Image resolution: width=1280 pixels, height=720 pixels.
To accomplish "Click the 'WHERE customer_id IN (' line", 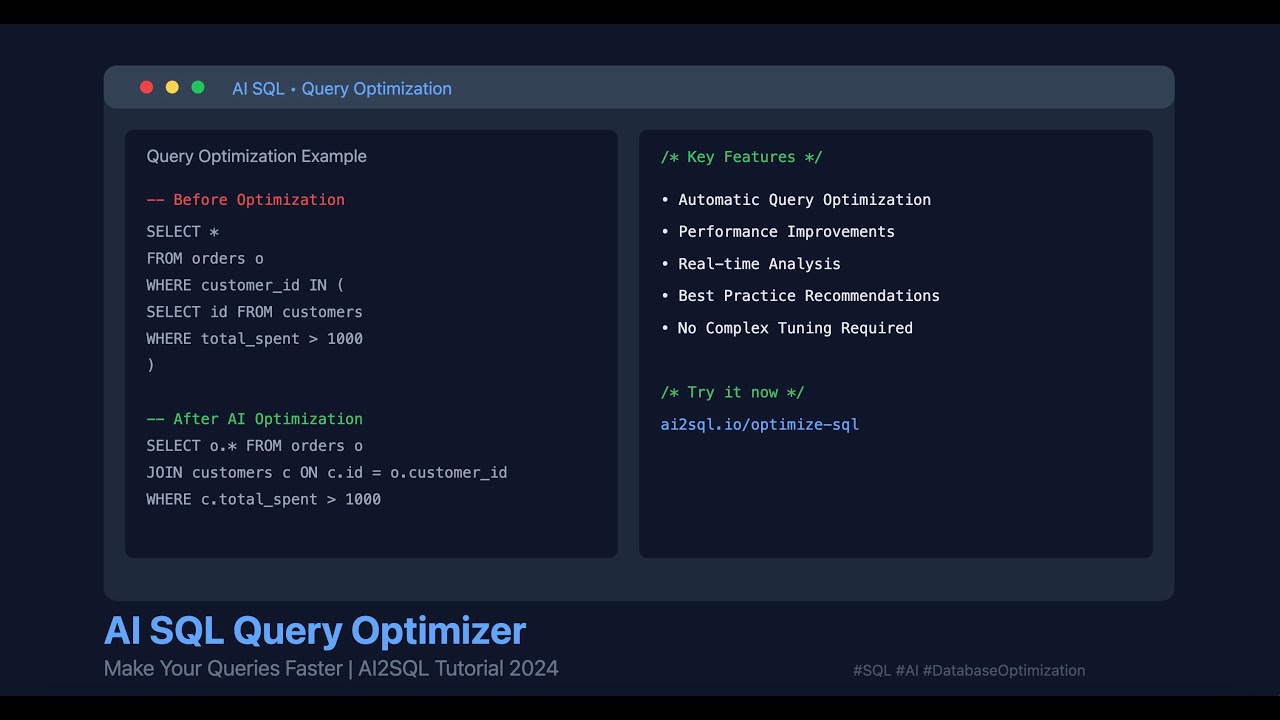I will [246, 285].
